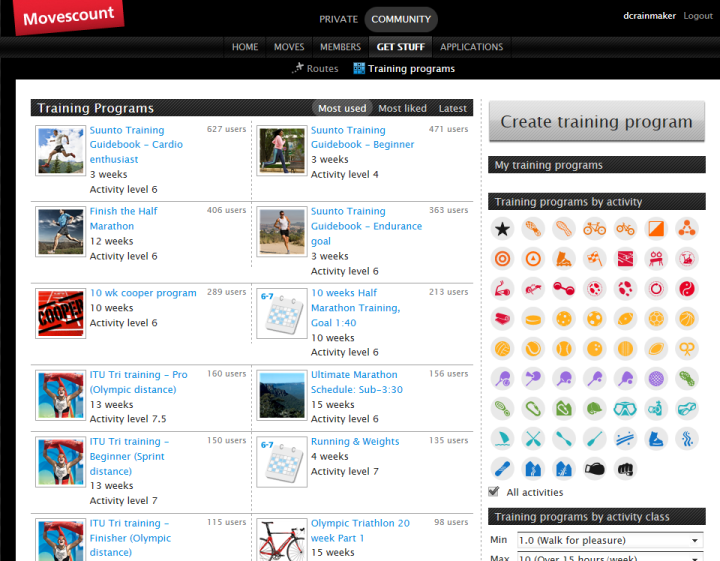Open the Training programs submenu item
The width and height of the screenshot is (720, 561).
[411, 68]
